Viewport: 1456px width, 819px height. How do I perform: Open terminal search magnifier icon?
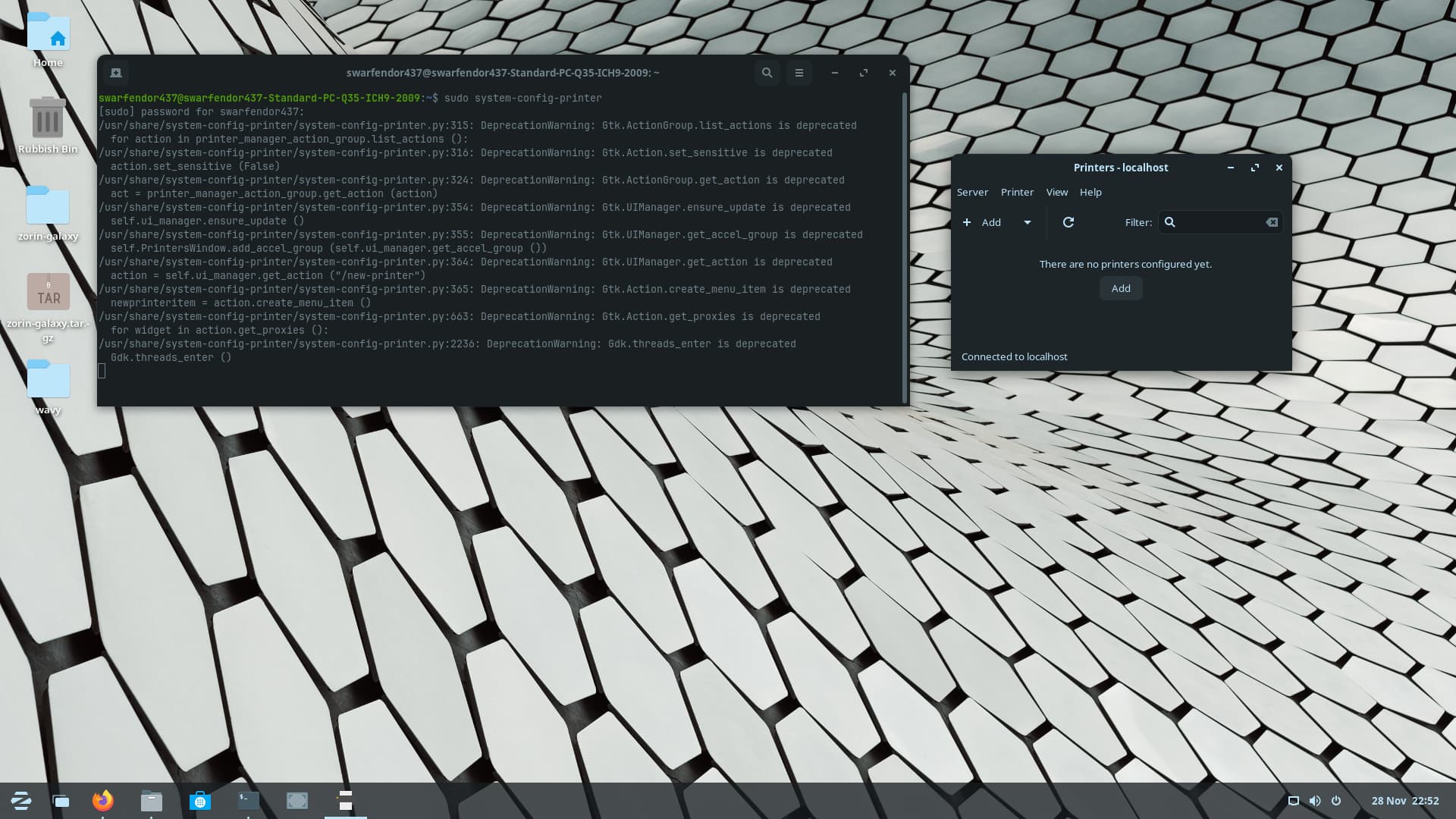click(x=767, y=73)
